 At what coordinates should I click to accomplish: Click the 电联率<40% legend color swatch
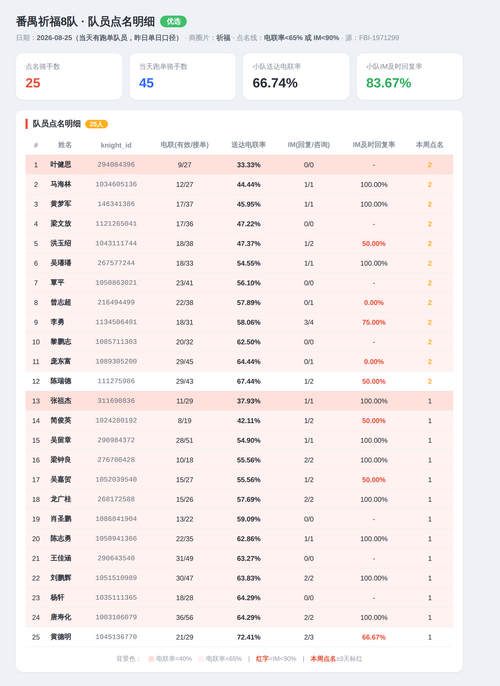point(151,659)
